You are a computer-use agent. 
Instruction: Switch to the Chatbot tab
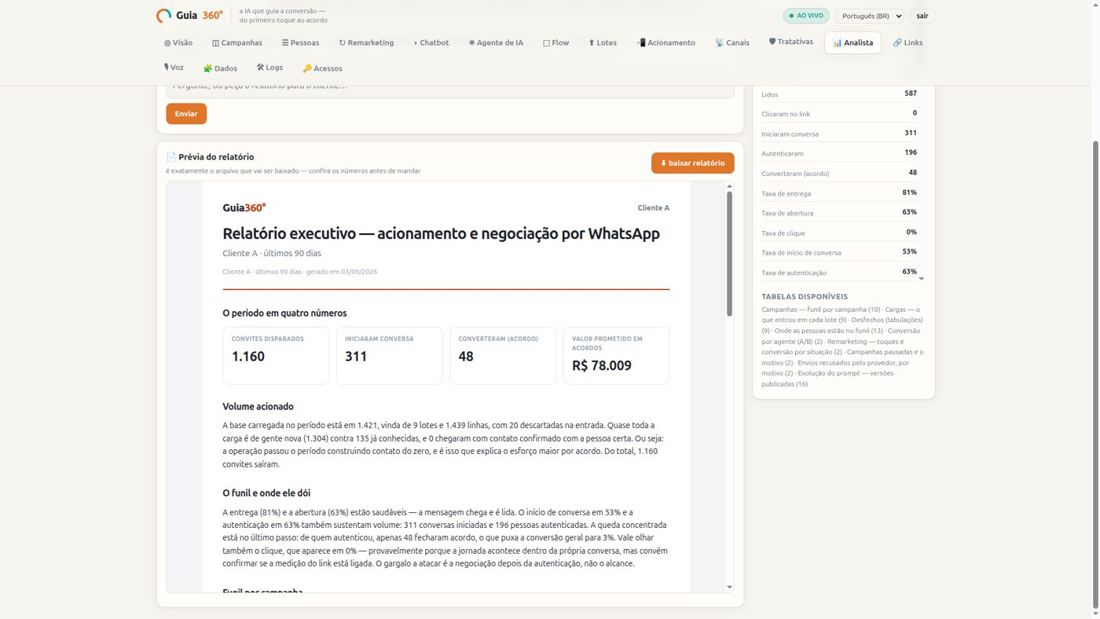(431, 43)
